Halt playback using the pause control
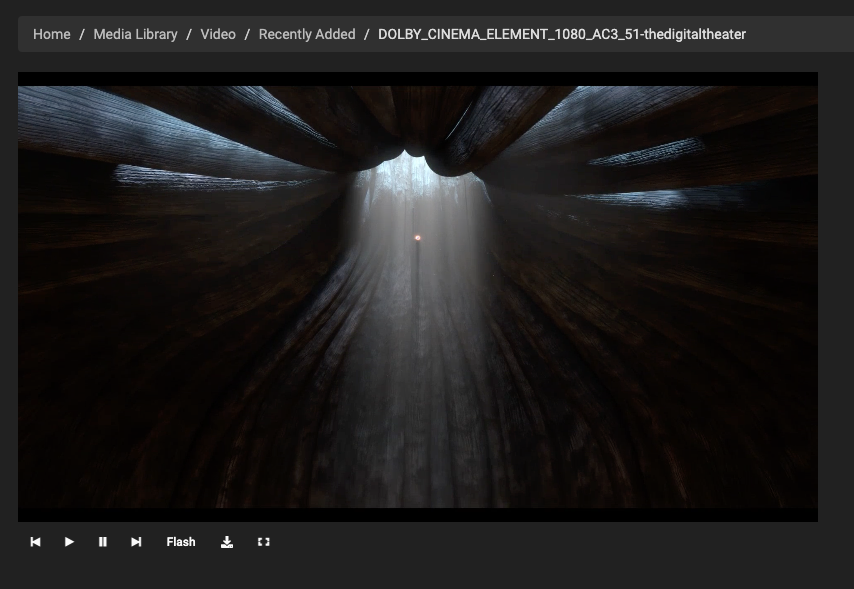The image size is (854, 589). [103, 542]
